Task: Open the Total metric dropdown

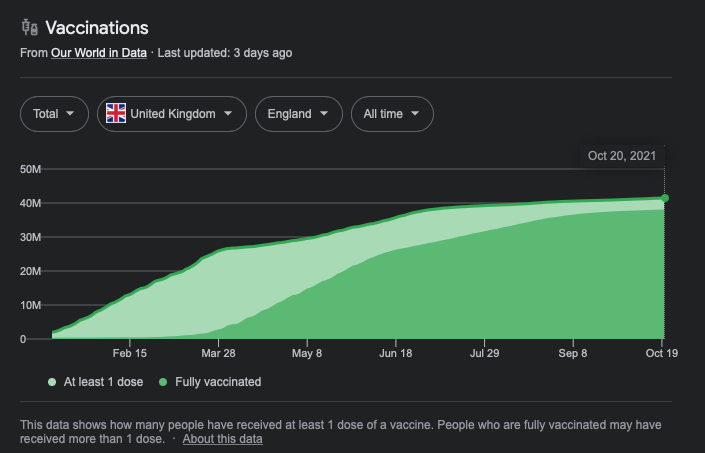Action: 52,114
